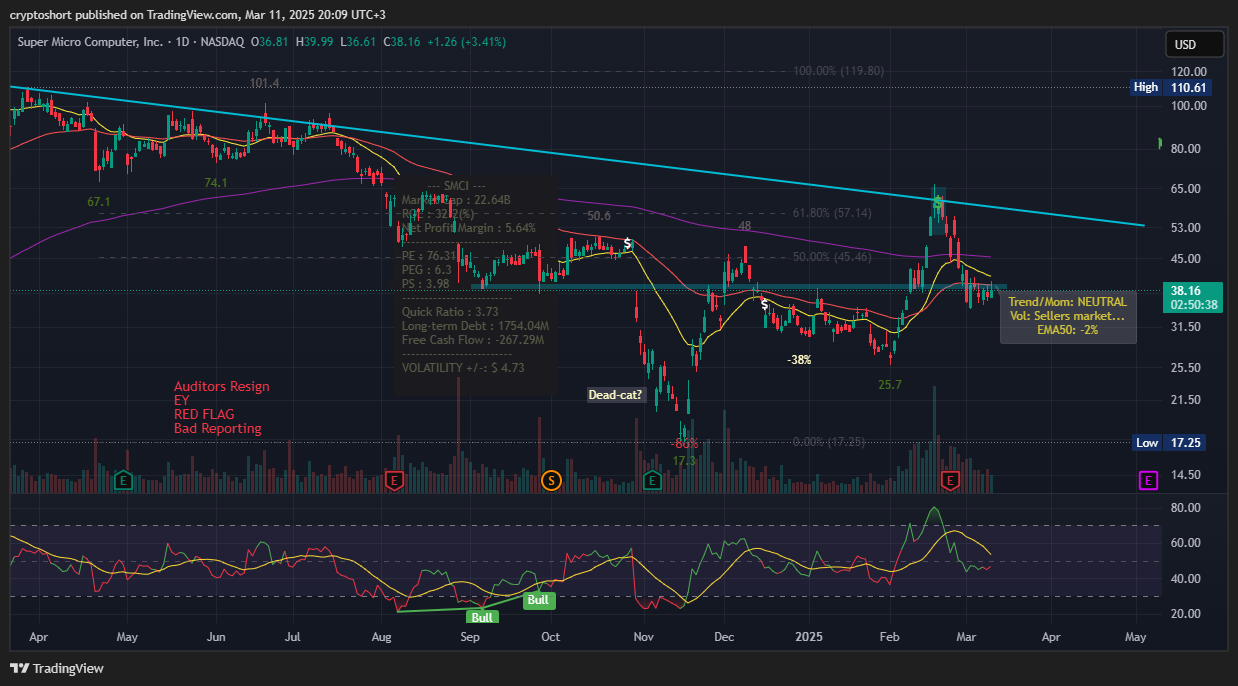The width and height of the screenshot is (1238, 686).
Task: Click the 67.1 pivot label
Action: 99,201
